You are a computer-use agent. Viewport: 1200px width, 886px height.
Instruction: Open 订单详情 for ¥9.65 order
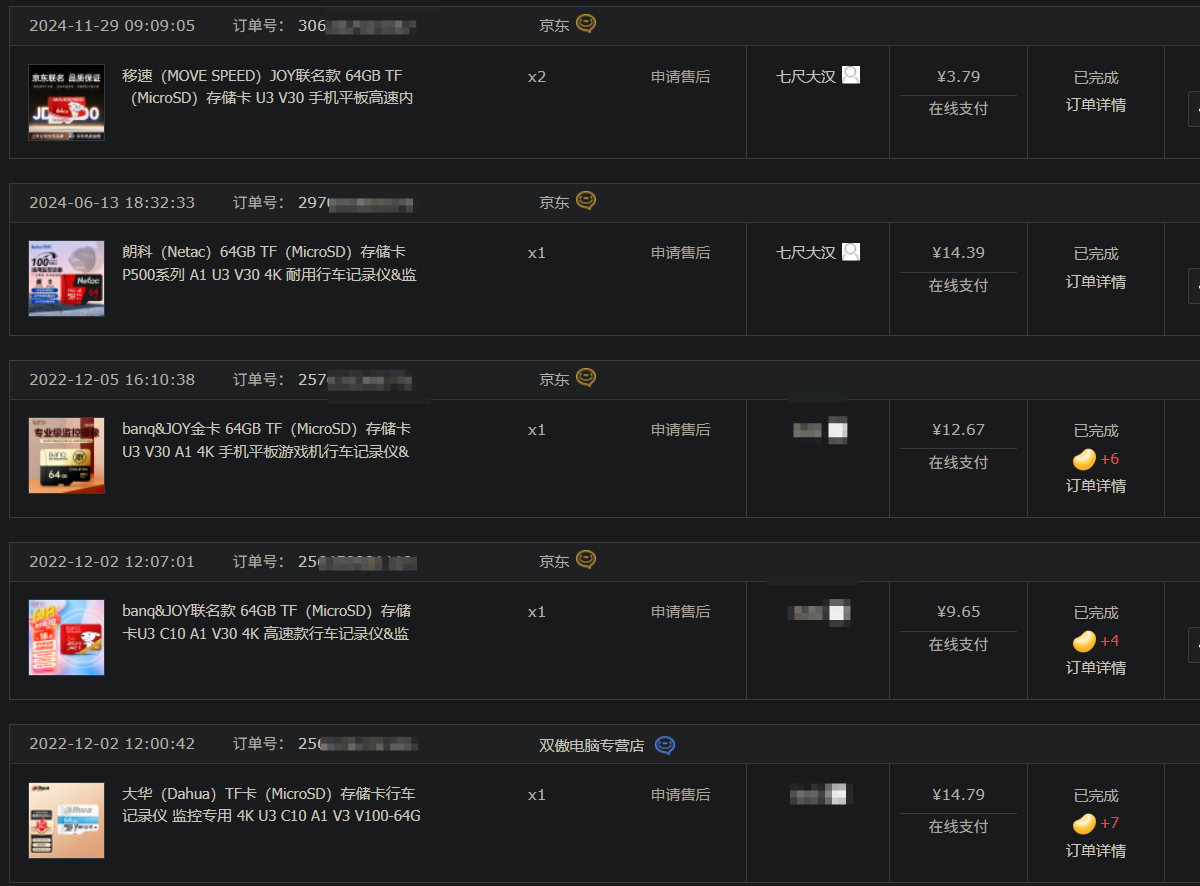[x=1096, y=668]
